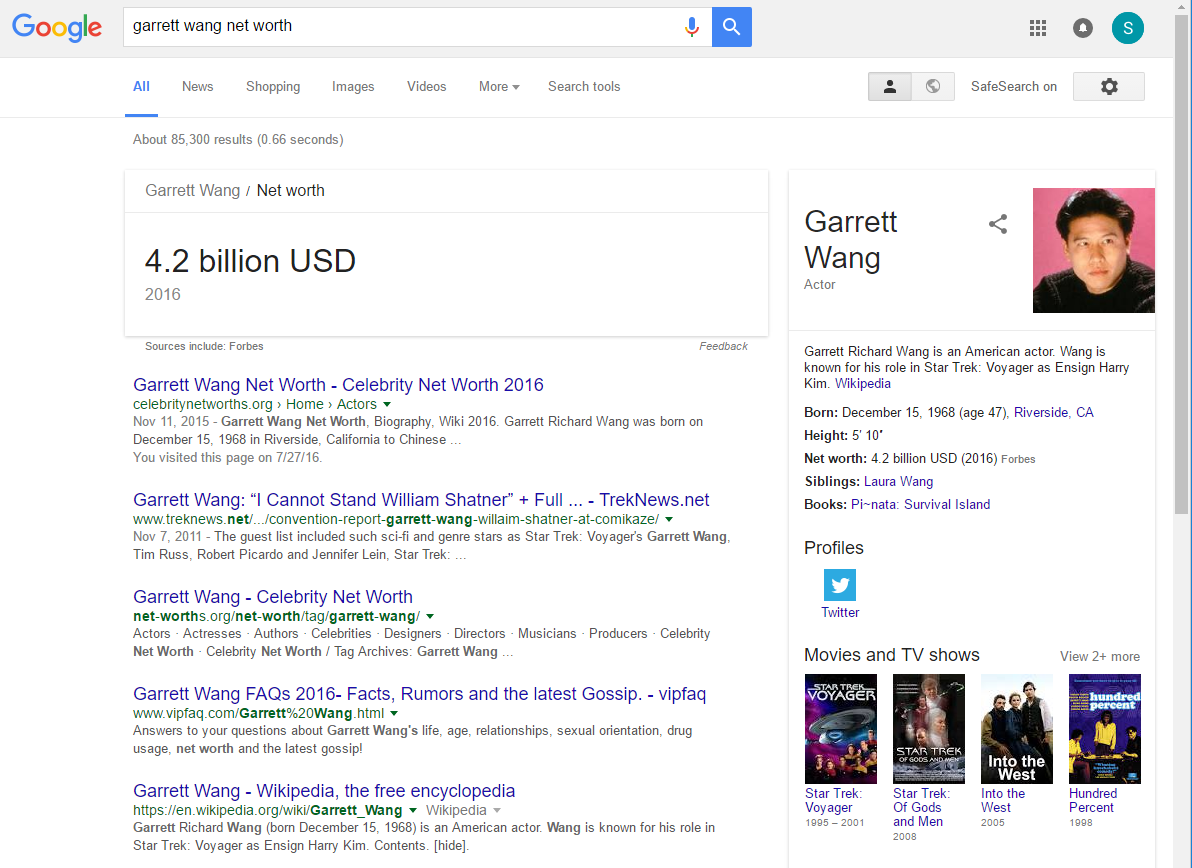The image size is (1192, 868).
Task: Open the TrekNews.net William Shatner result
Action: point(421,499)
